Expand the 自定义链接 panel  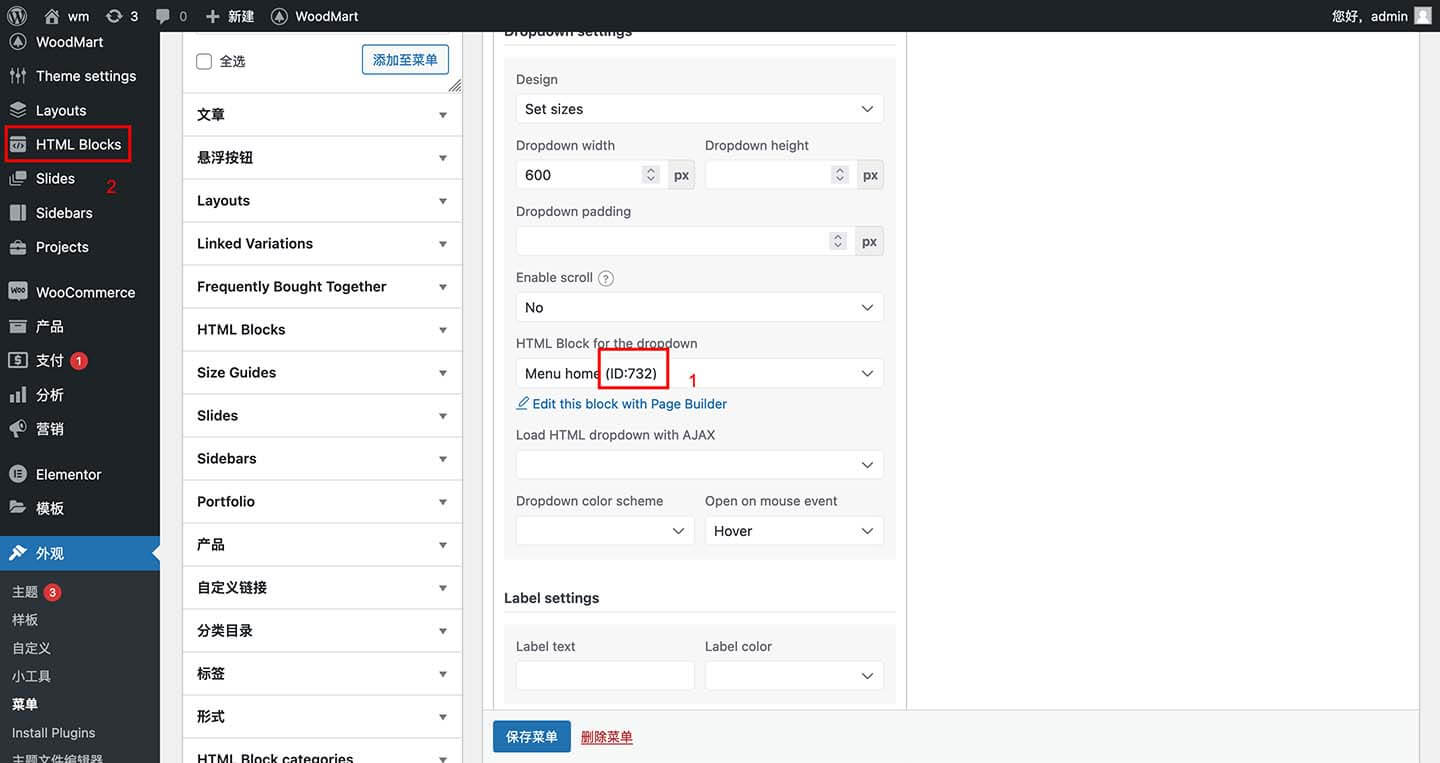coord(322,588)
